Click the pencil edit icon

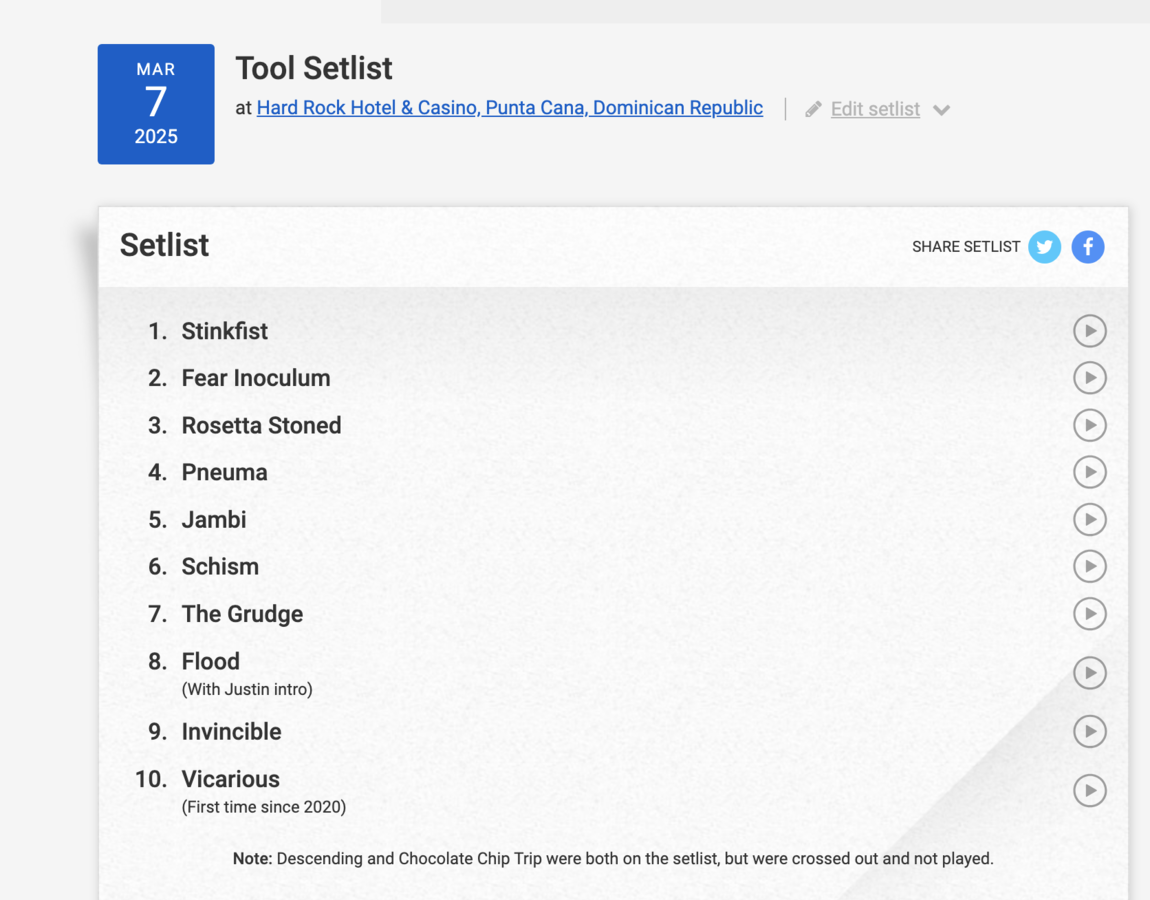tap(814, 109)
